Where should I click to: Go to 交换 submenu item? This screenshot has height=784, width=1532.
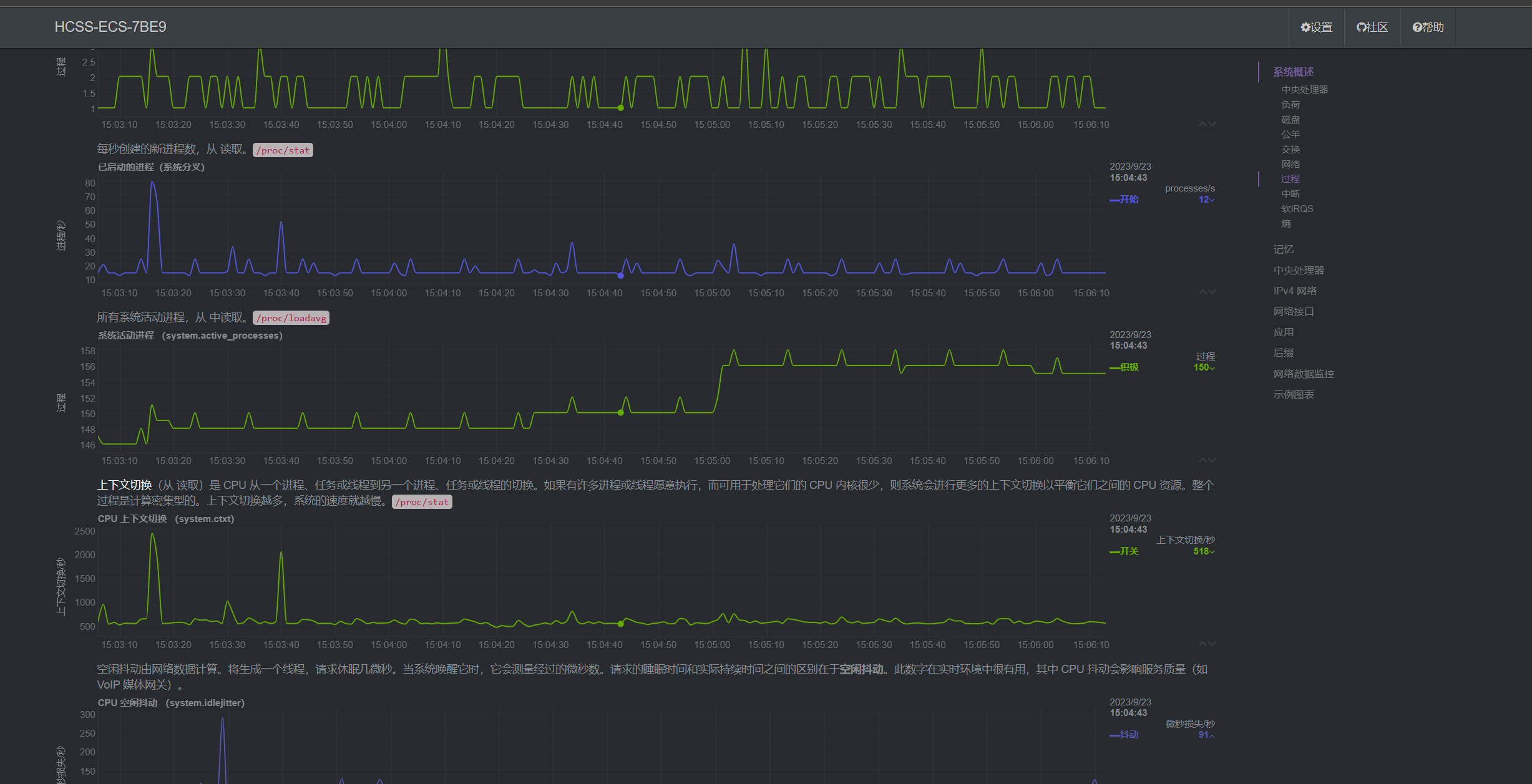[x=1290, y=150]
